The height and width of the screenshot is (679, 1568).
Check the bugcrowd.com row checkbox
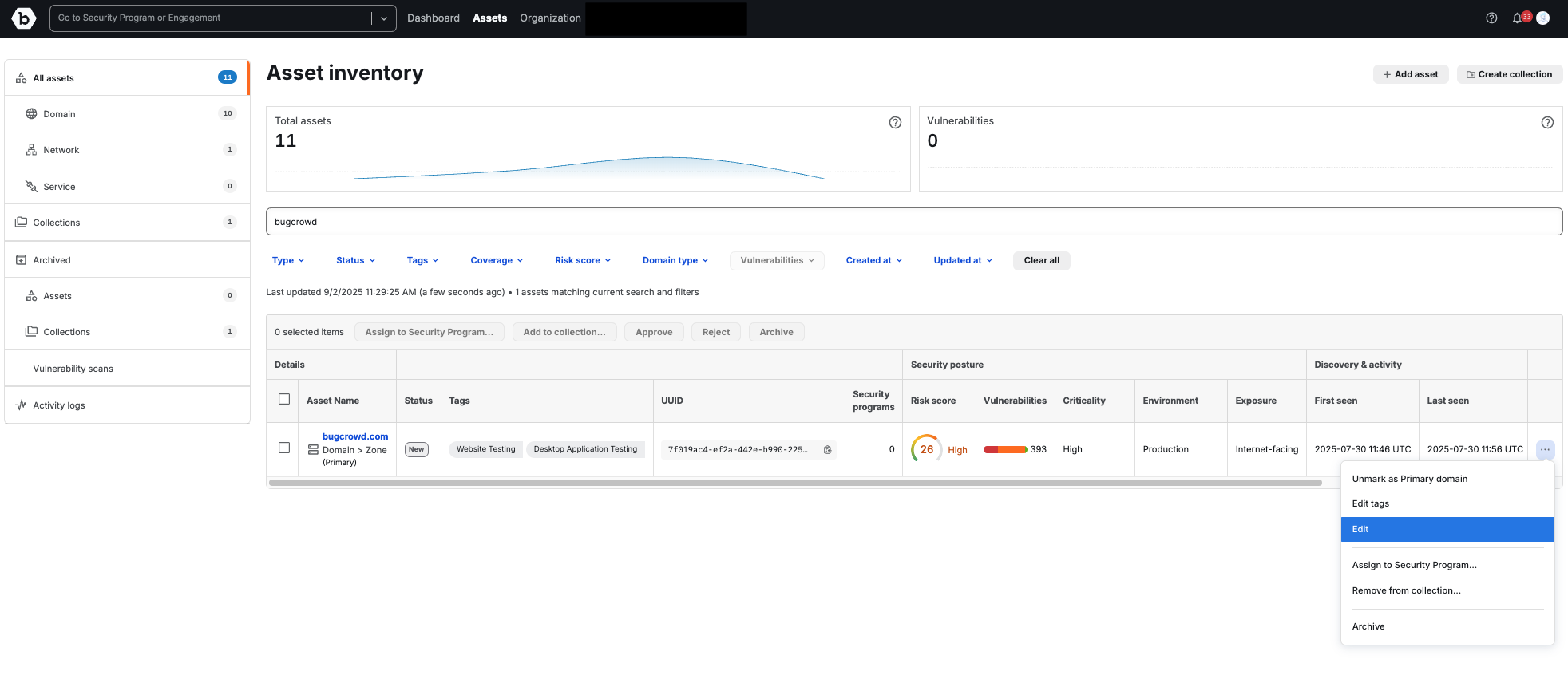click(x=284, y=448)
